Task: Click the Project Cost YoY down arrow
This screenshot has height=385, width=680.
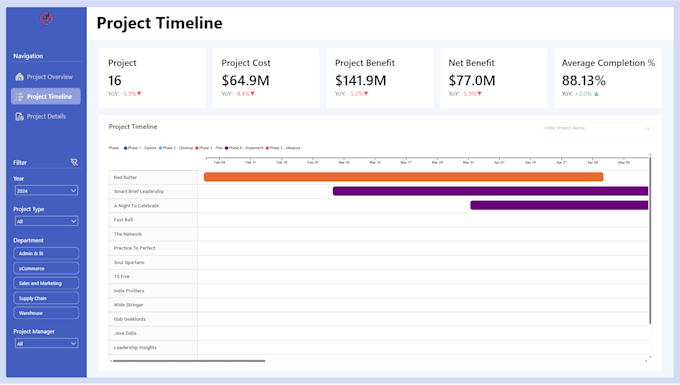Action: (252, 94)
